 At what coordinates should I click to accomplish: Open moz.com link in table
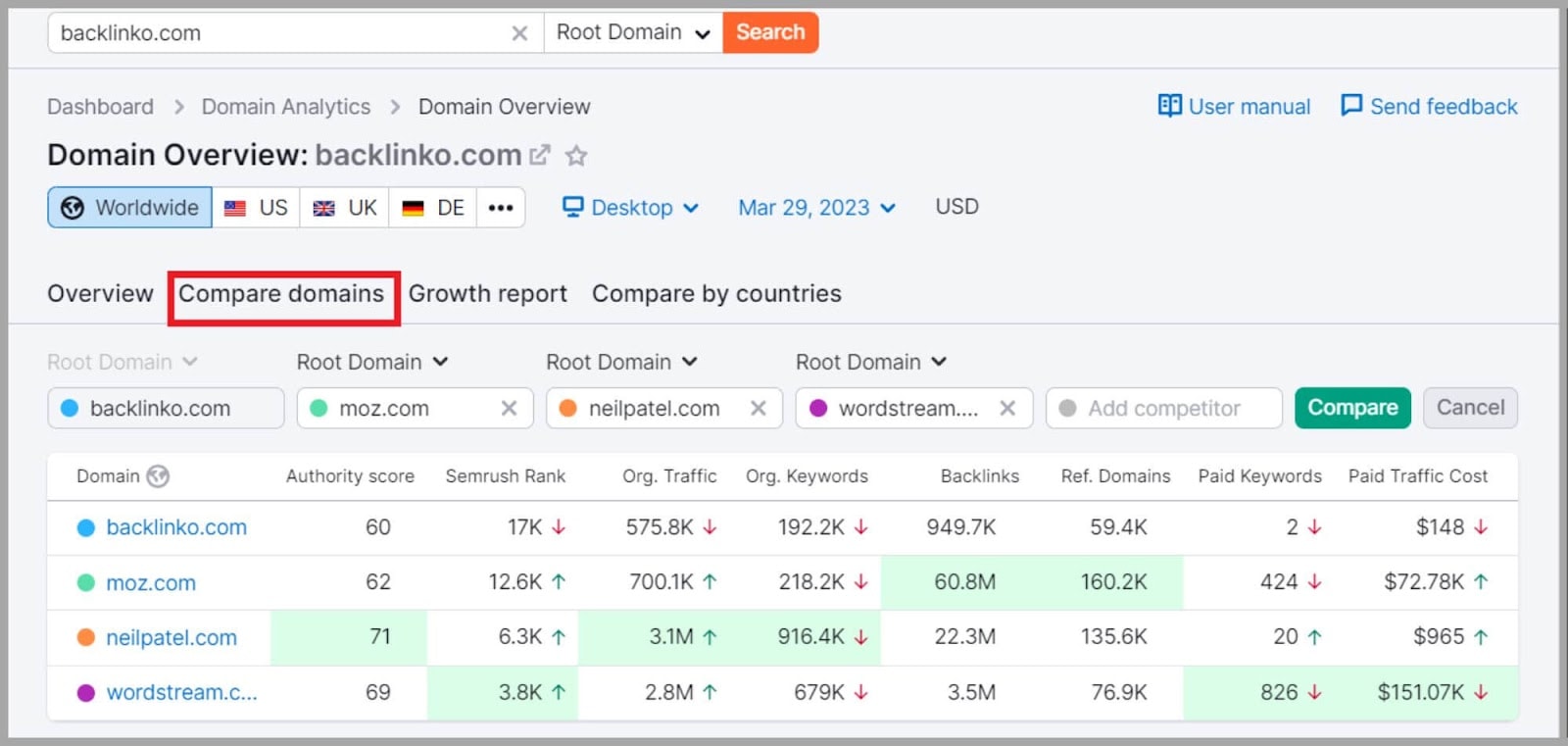(x=151, y=582)
